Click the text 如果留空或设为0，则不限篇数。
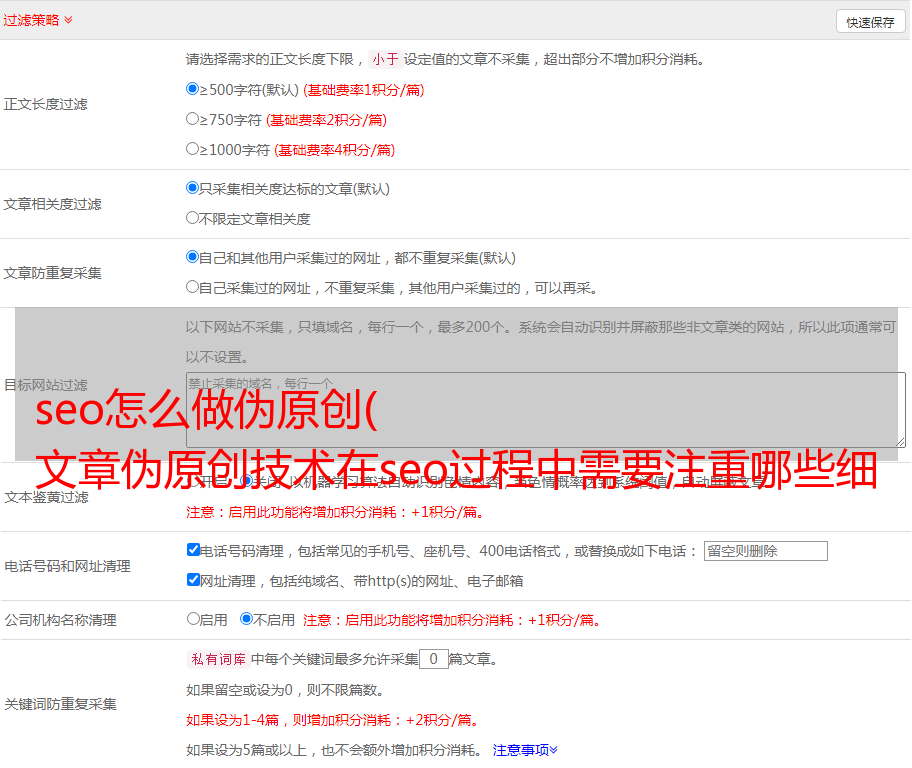912x768 pixels. (x=286, y=690)
